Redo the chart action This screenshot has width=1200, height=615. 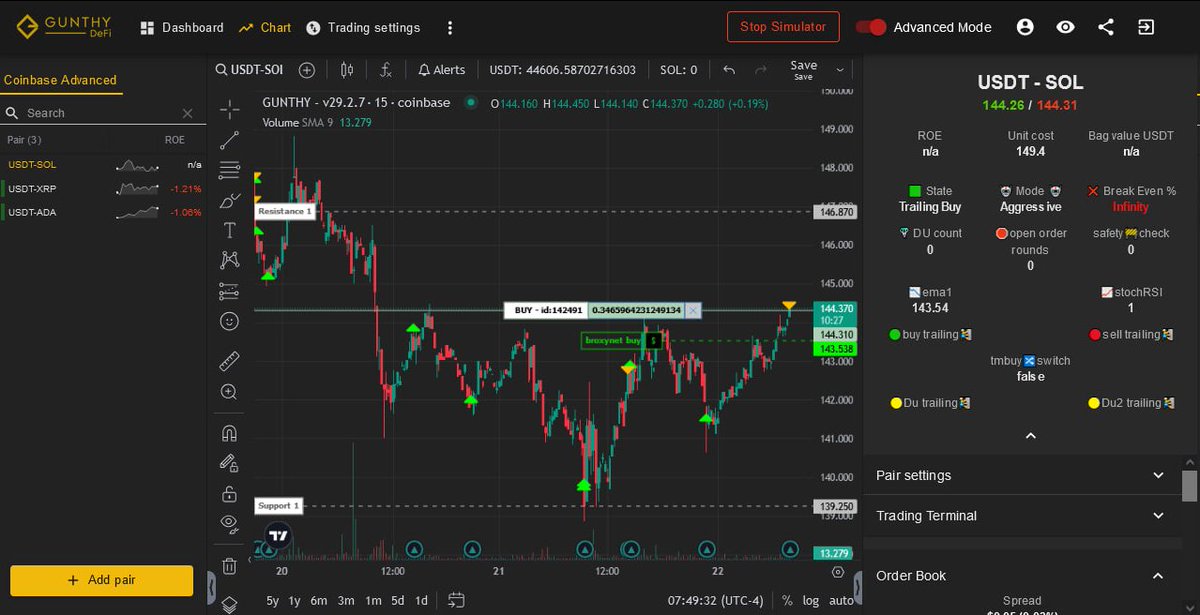761,70
